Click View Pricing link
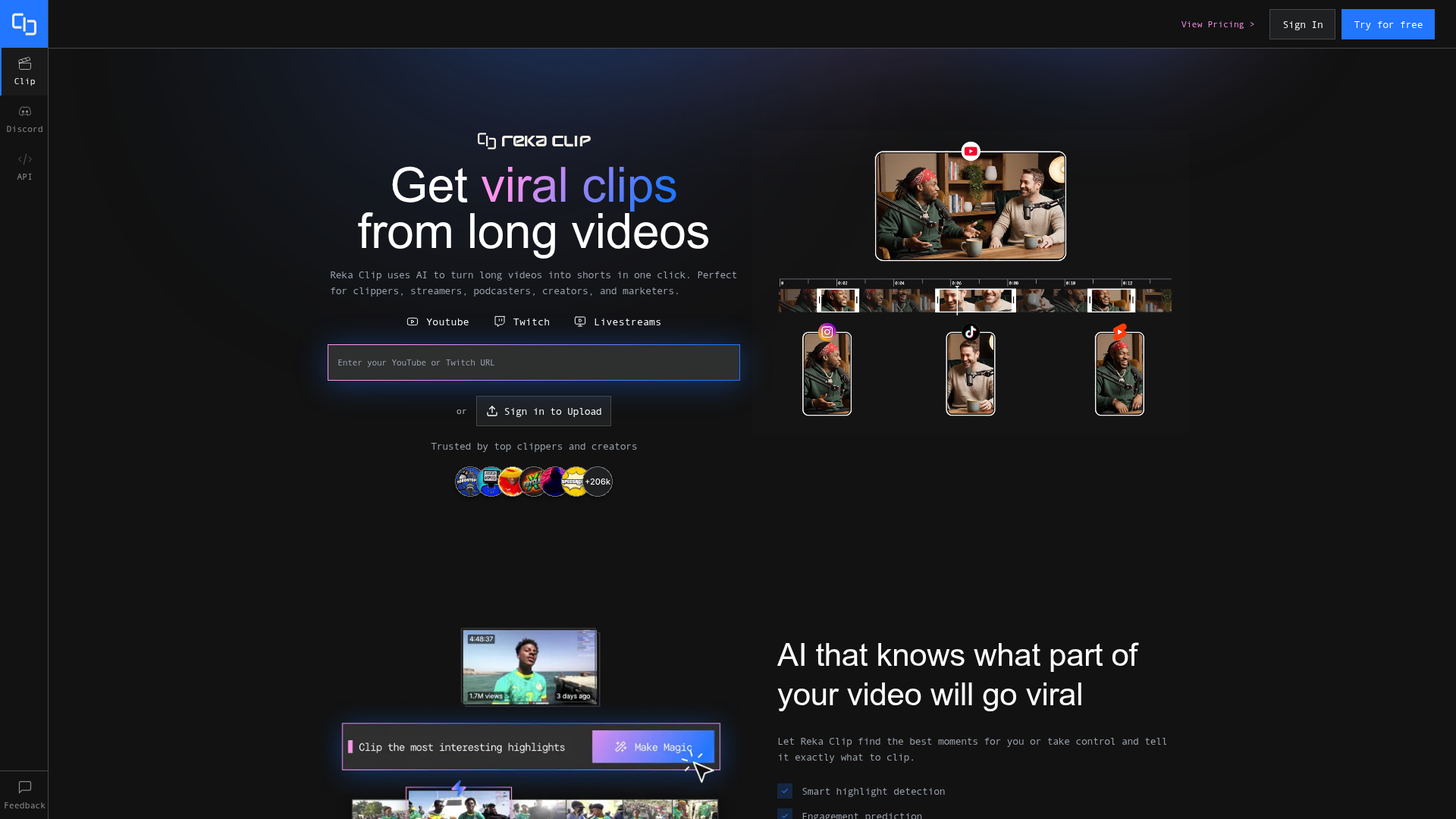The image size is (1456, 819). [x=1217, y=24]
